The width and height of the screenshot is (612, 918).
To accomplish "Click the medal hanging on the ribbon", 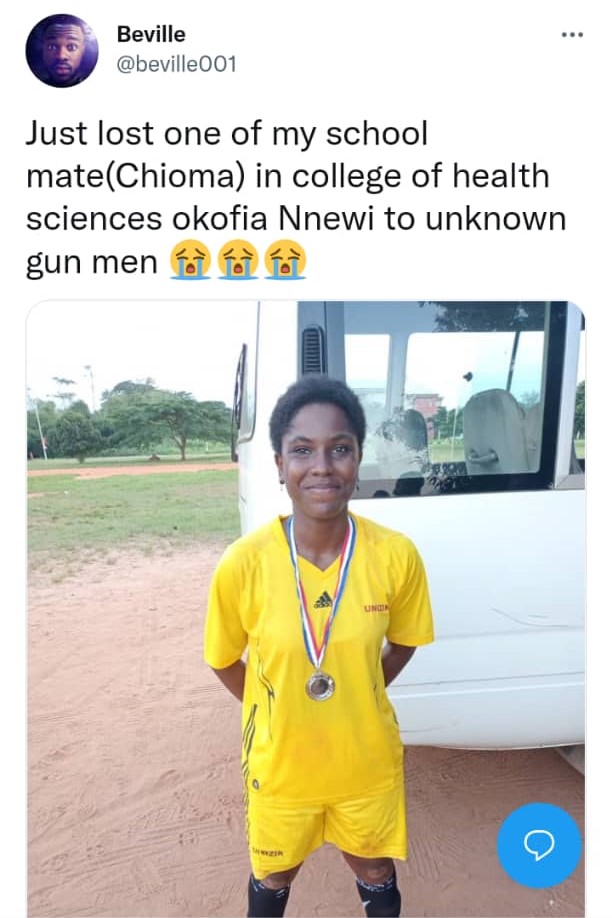I will click(320, 686).
